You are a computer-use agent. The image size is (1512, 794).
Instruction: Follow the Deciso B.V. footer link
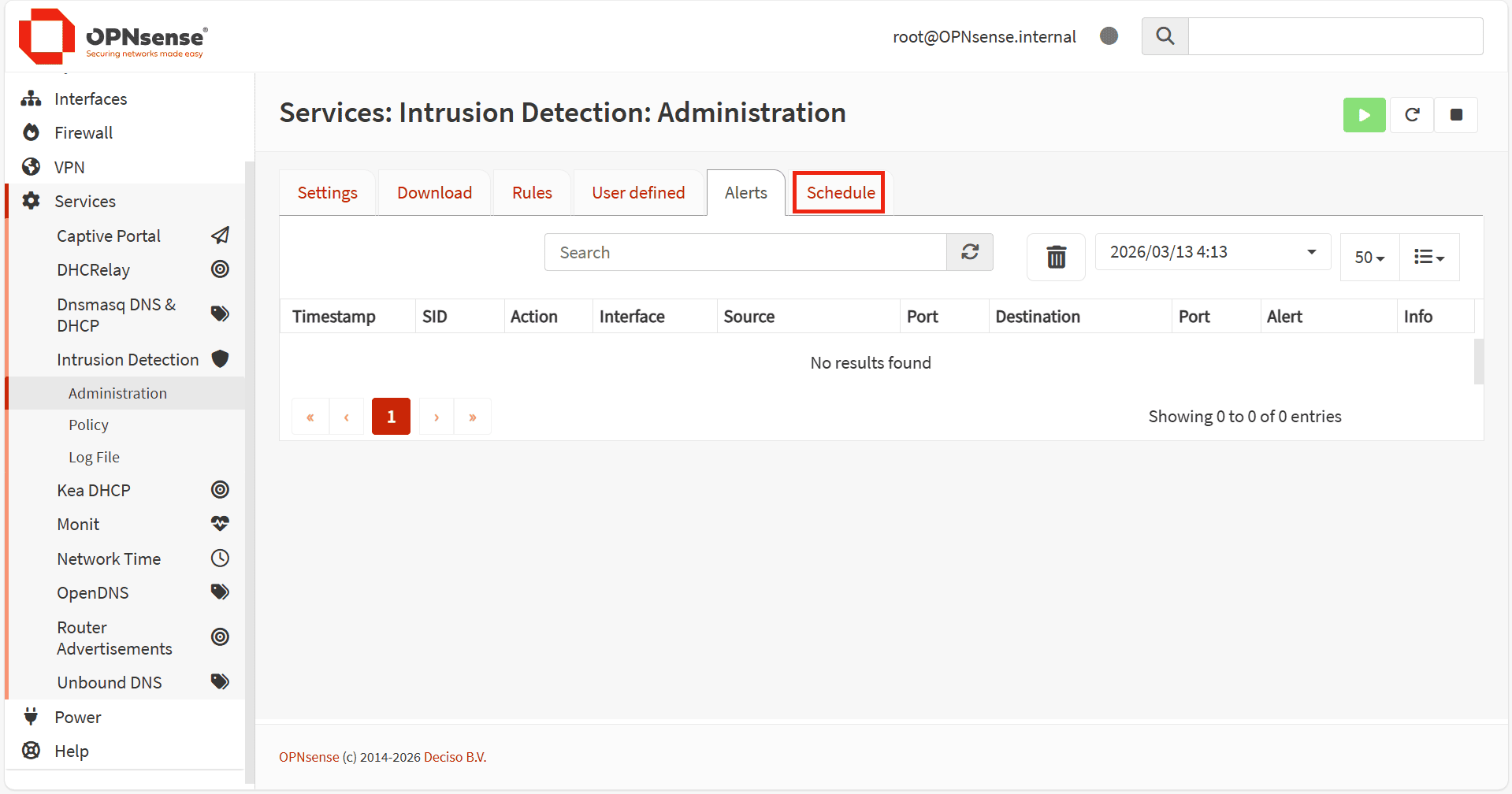tap(455, 757)
